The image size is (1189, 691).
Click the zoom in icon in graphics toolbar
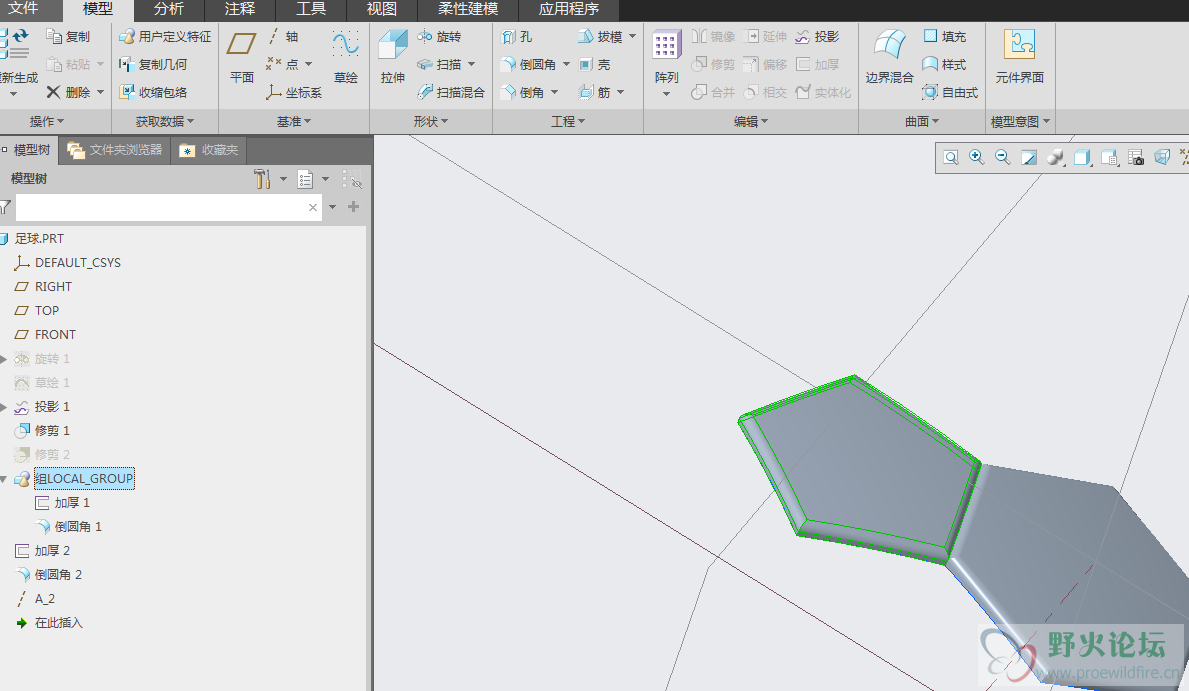point(977,157)
